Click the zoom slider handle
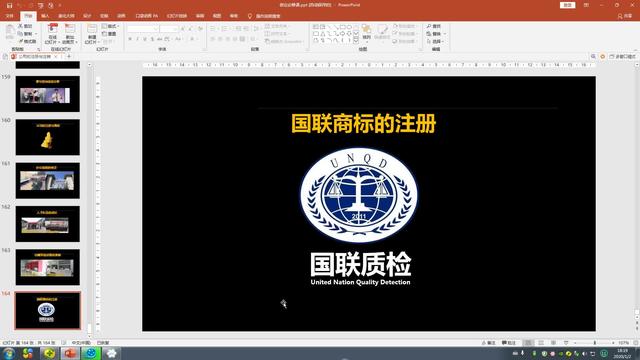The width and height of the screenshot is (640, 360). coord(595,343)
